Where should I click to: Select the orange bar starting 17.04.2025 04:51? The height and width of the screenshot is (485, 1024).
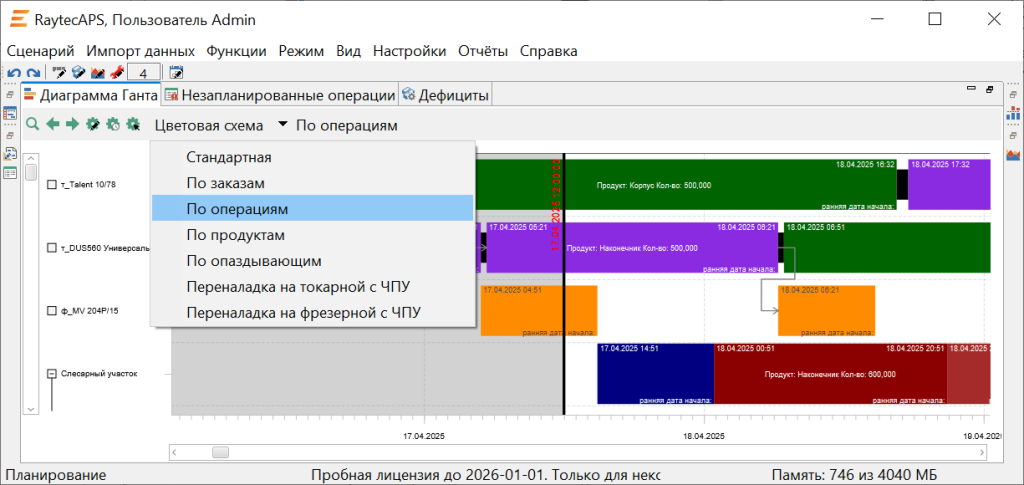[x=539, y=311]
